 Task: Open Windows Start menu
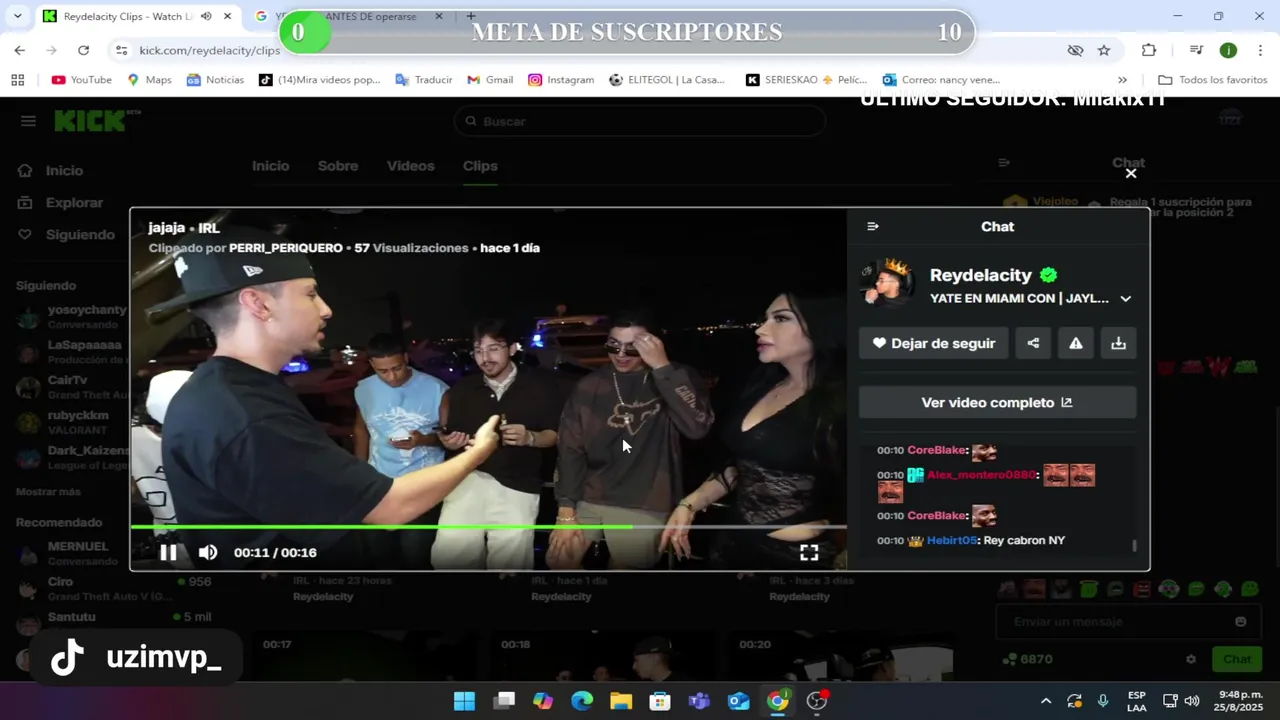point(464,701)
